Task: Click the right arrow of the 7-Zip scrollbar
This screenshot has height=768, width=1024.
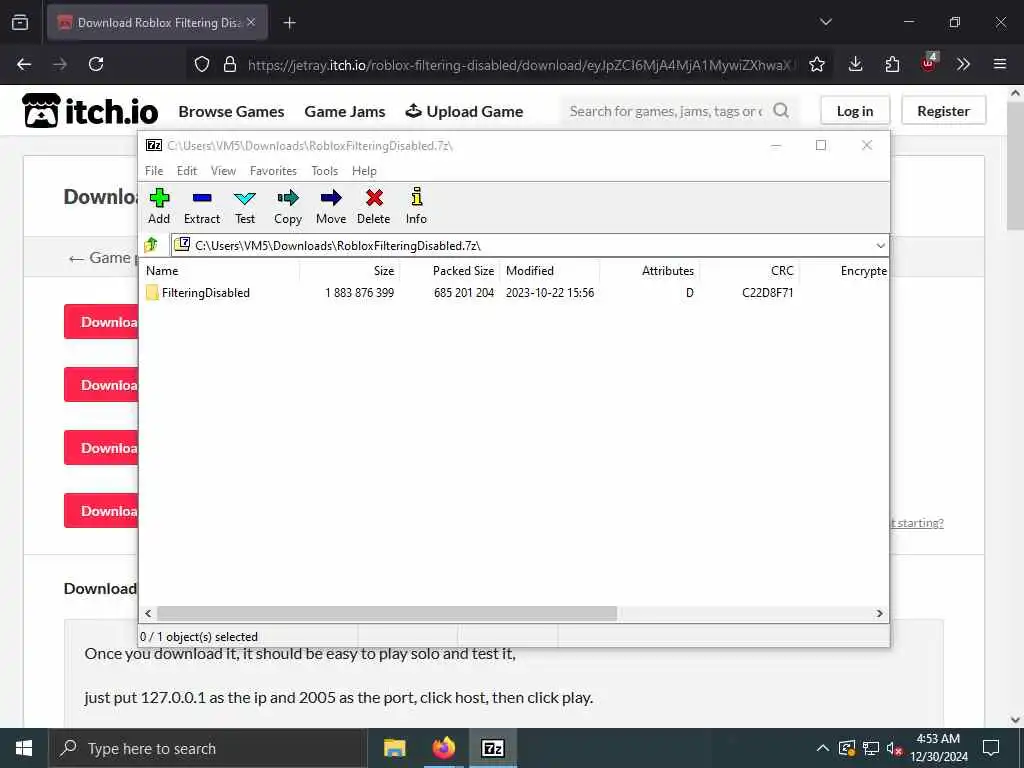Action: tap(880, 613)
